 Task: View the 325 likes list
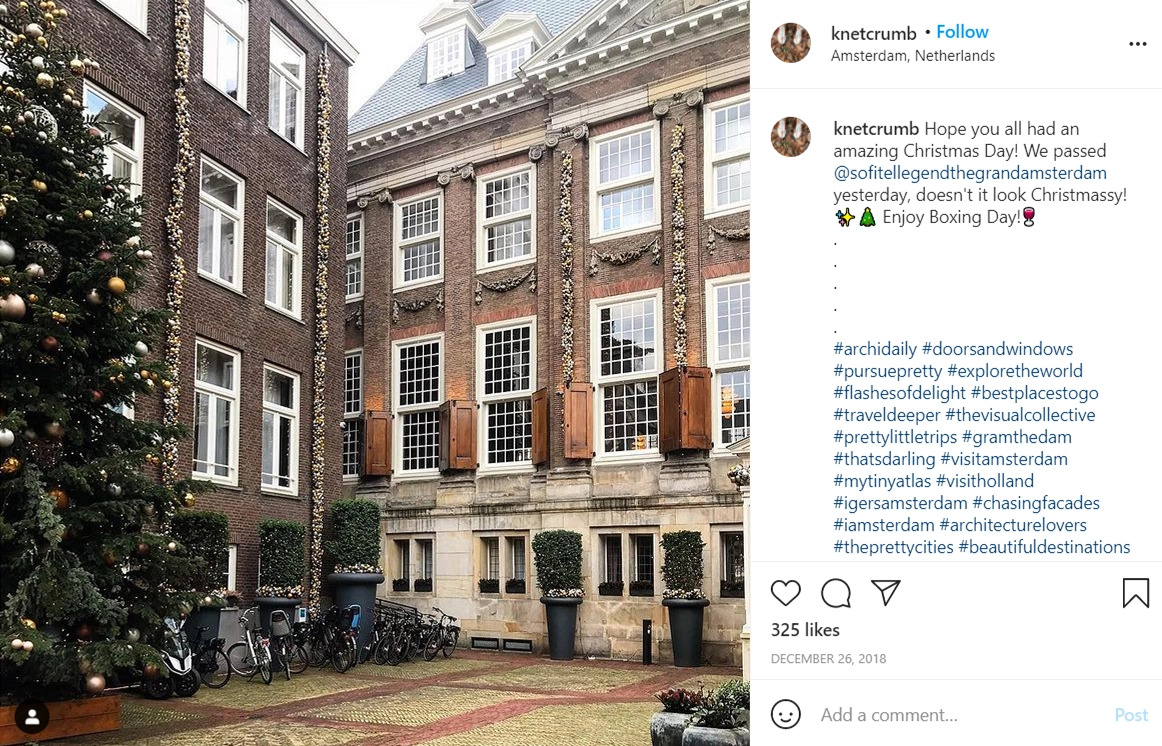pos(805,630)
